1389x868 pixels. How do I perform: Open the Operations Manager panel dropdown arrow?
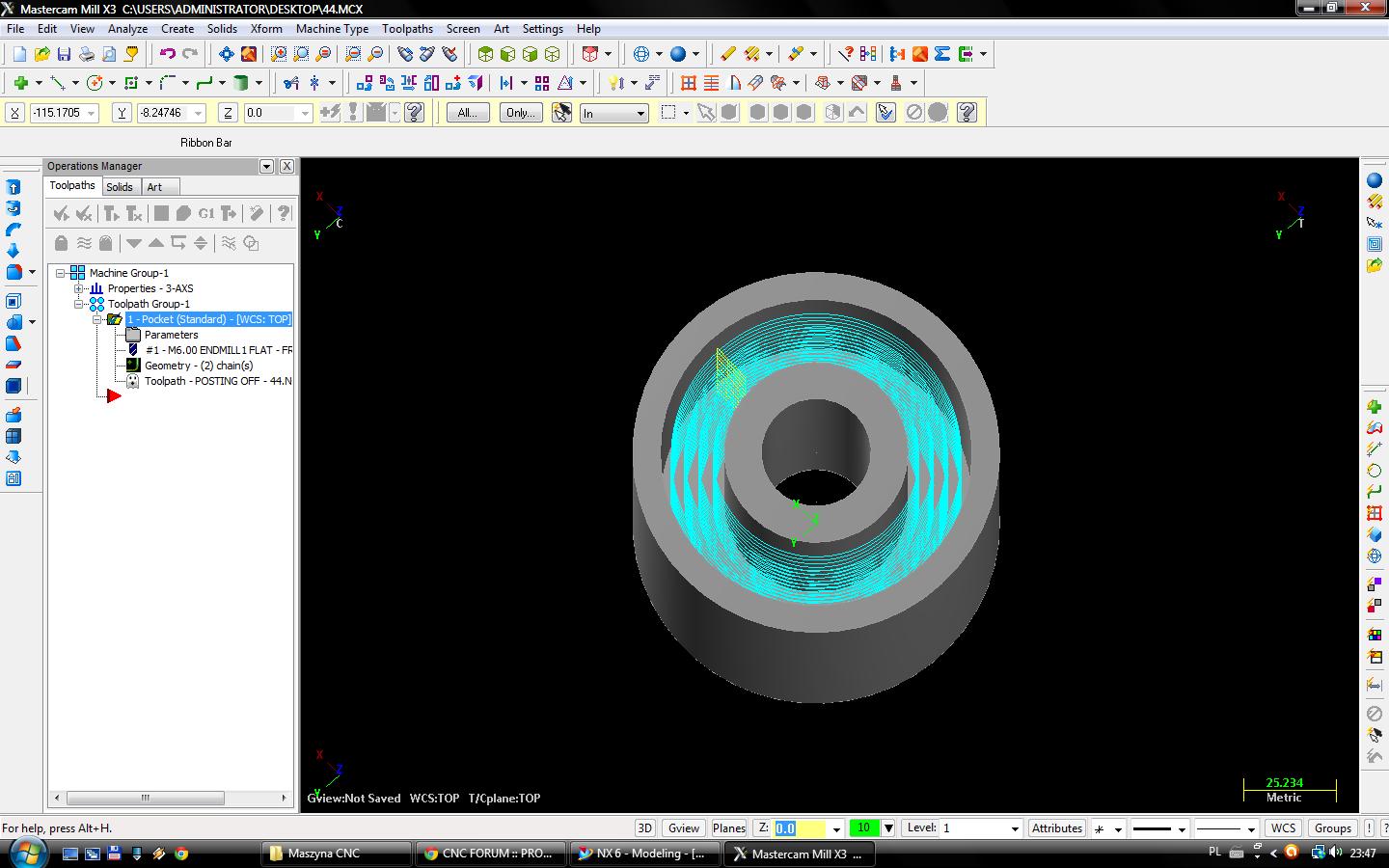pyautogui.click(x=266, y=166)
